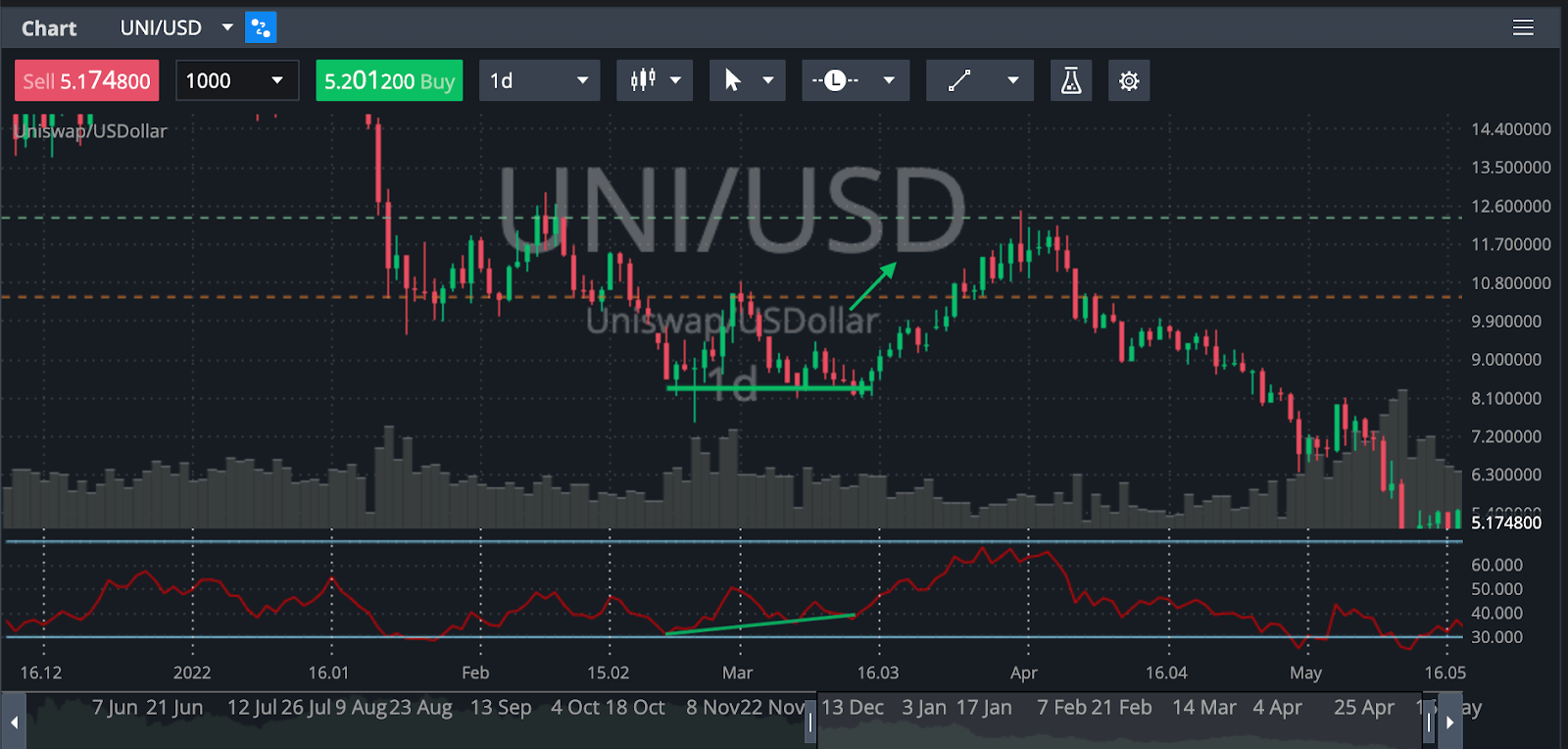Screen dimensions: 1568x749
Task: Expand the quantity dropdown arrow
Action: point(277,80)
